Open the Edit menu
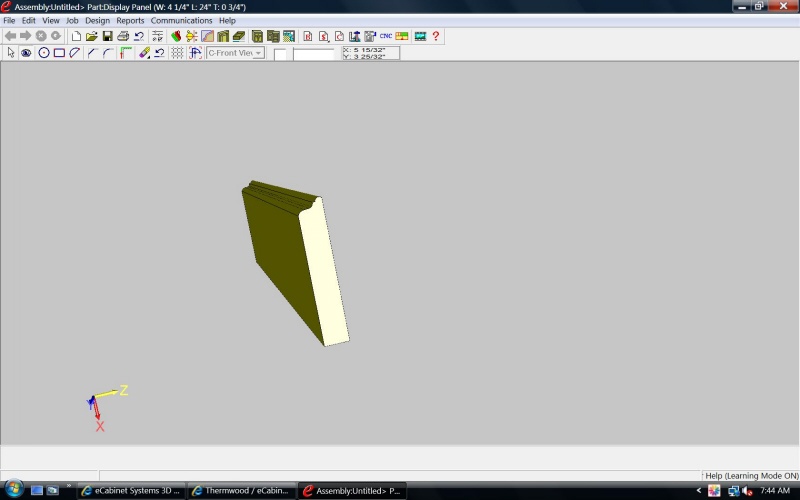800x500 pixels. tap(29, 20)
